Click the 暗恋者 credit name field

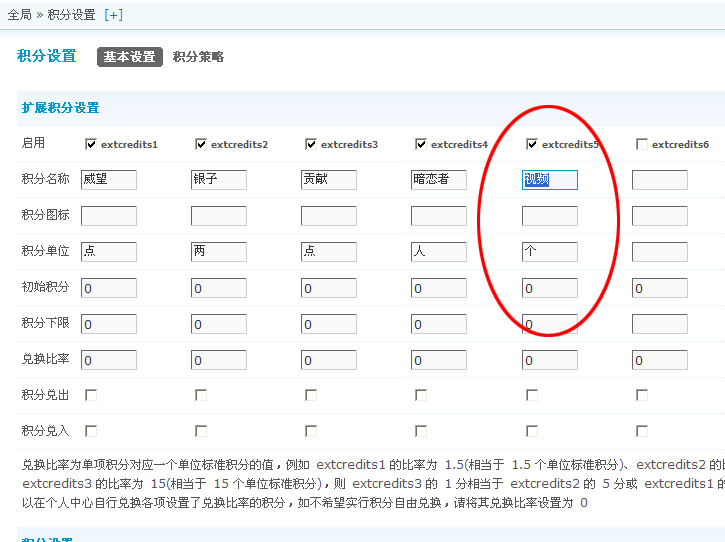click(x=439, y=179)
